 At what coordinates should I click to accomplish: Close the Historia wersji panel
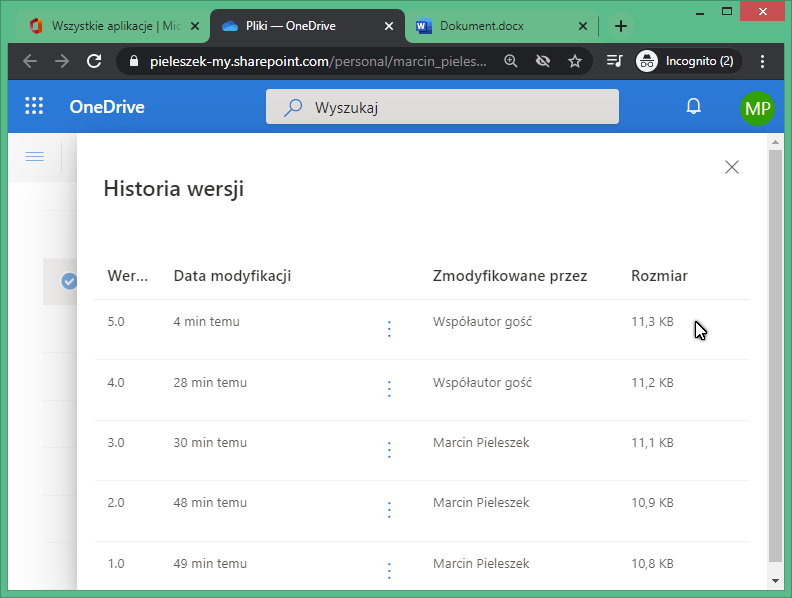[x=731, y=167]
